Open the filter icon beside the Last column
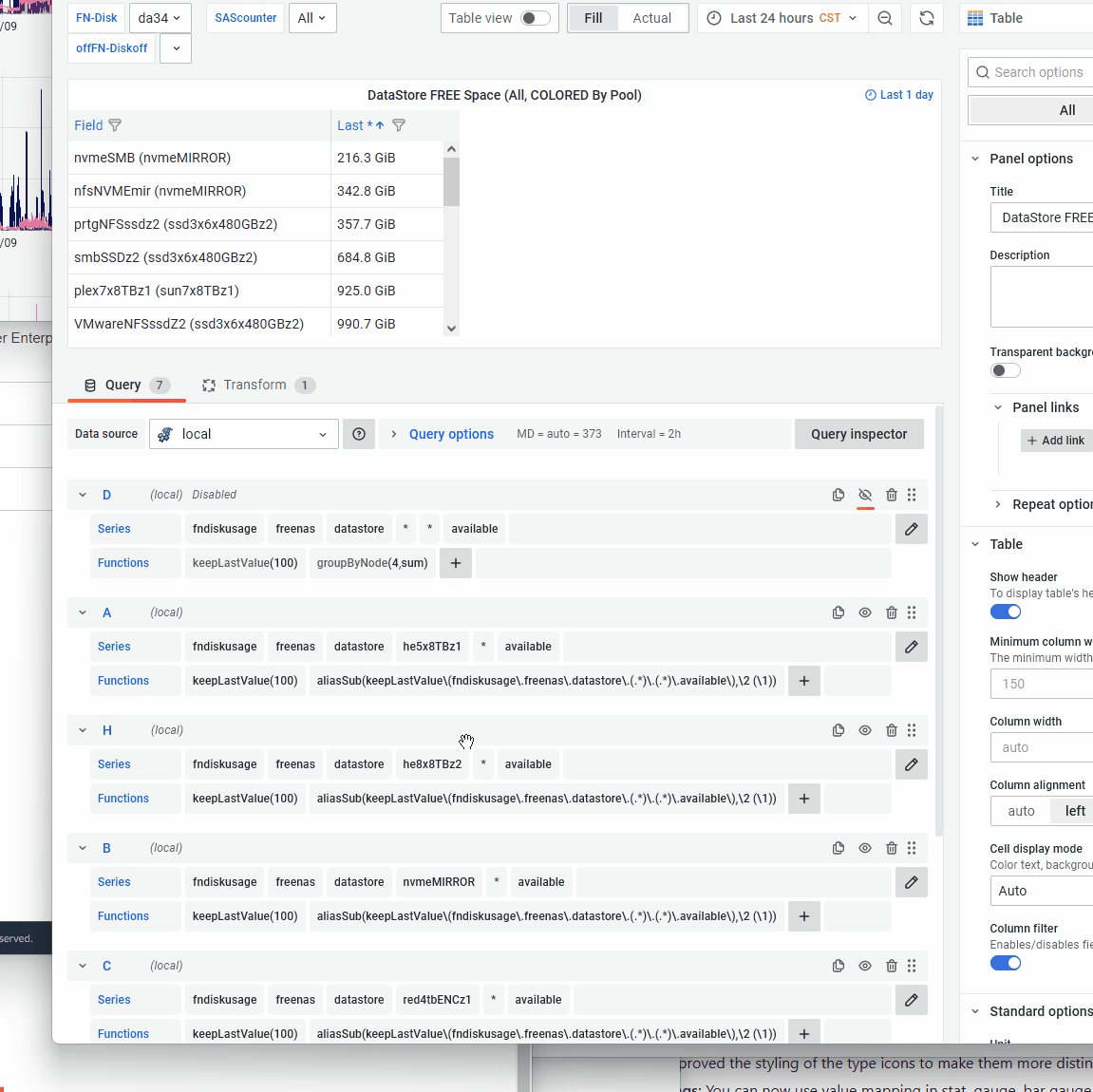This screenshot has height=1092, width=1093. (x=398, y=125)
